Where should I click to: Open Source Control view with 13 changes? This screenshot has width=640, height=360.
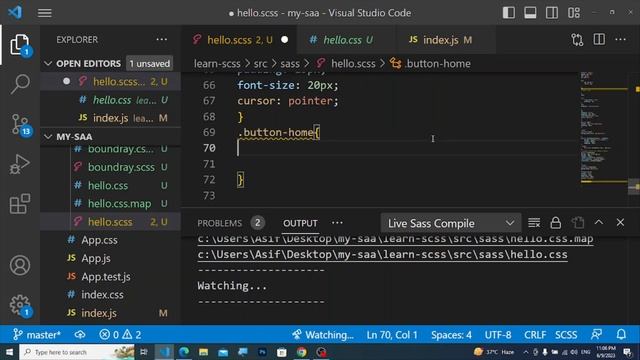pos(20,124)
